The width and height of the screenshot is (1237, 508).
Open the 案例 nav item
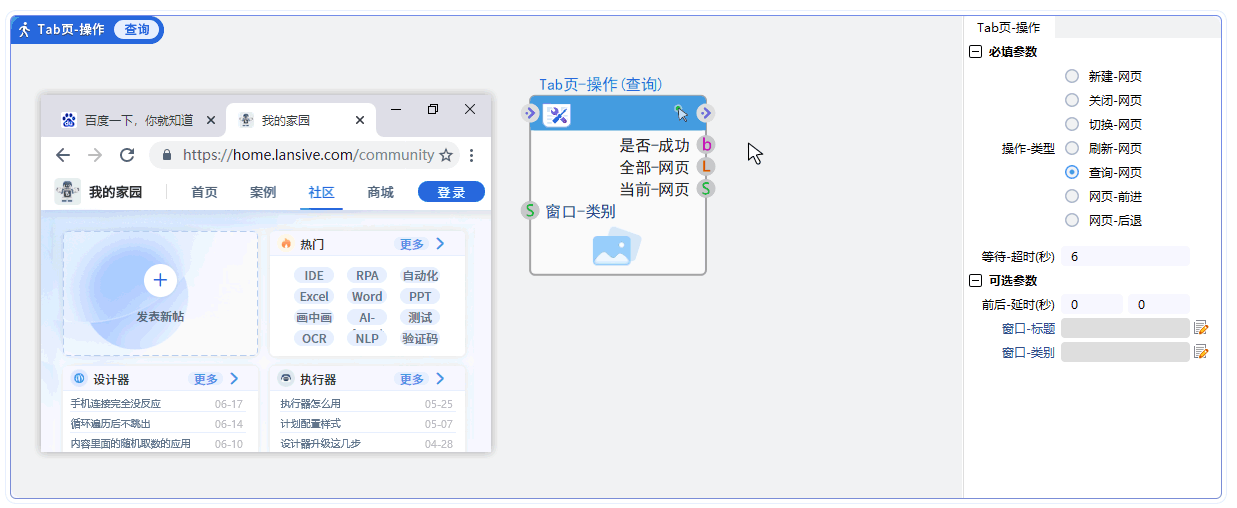(x=263, y=192)
